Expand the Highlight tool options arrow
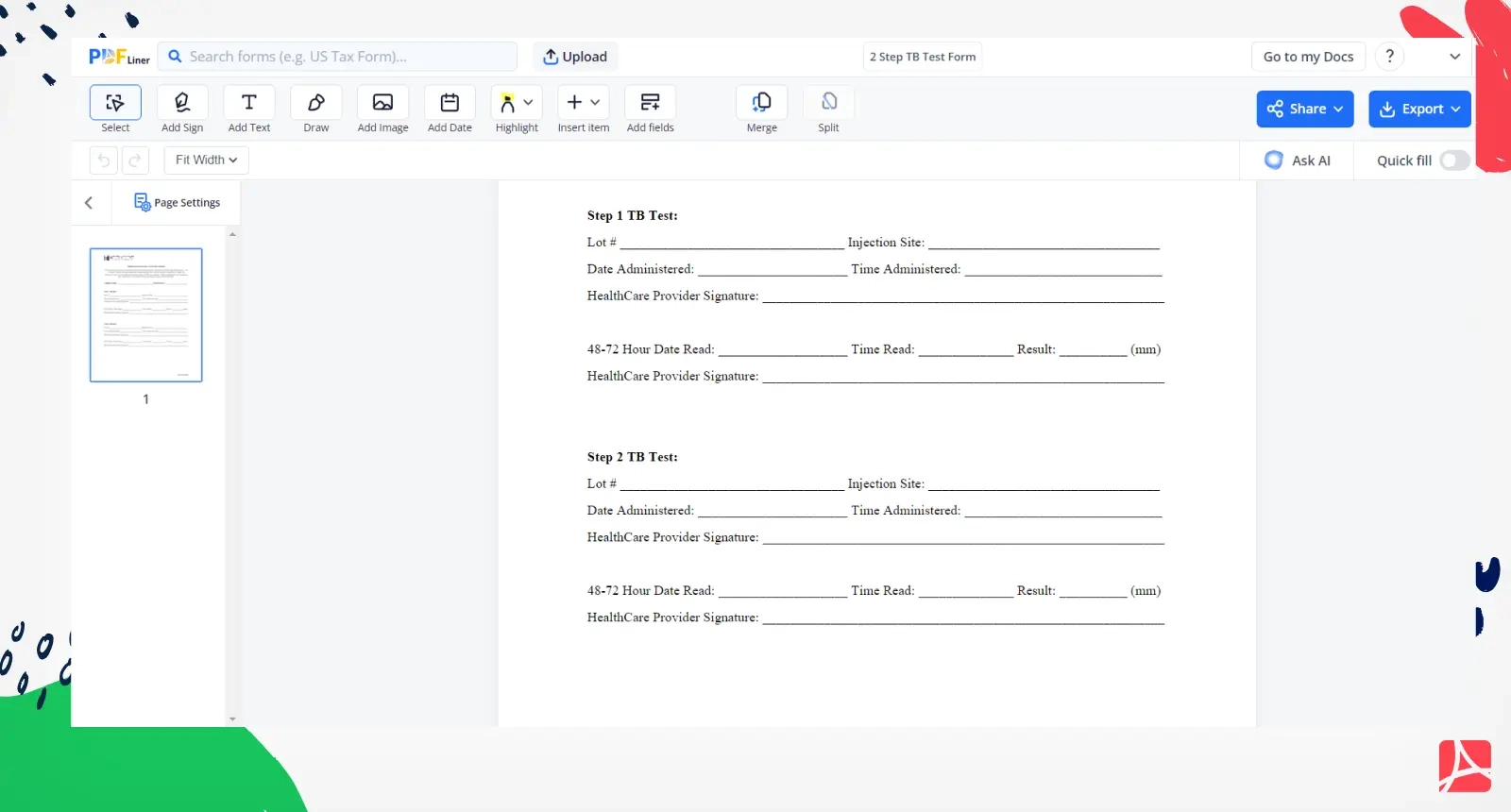Screen dimensions: 1511x812 (529, 102)
